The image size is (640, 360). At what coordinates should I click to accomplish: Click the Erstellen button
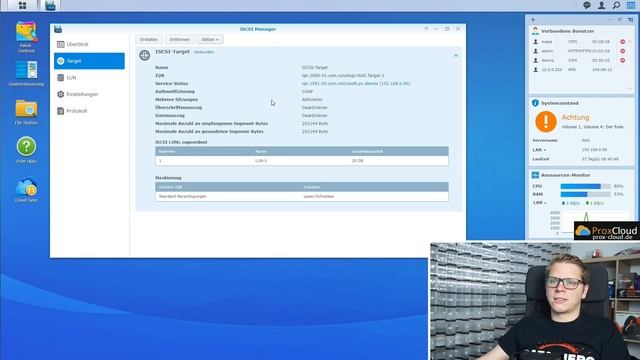tap(149, 40)
